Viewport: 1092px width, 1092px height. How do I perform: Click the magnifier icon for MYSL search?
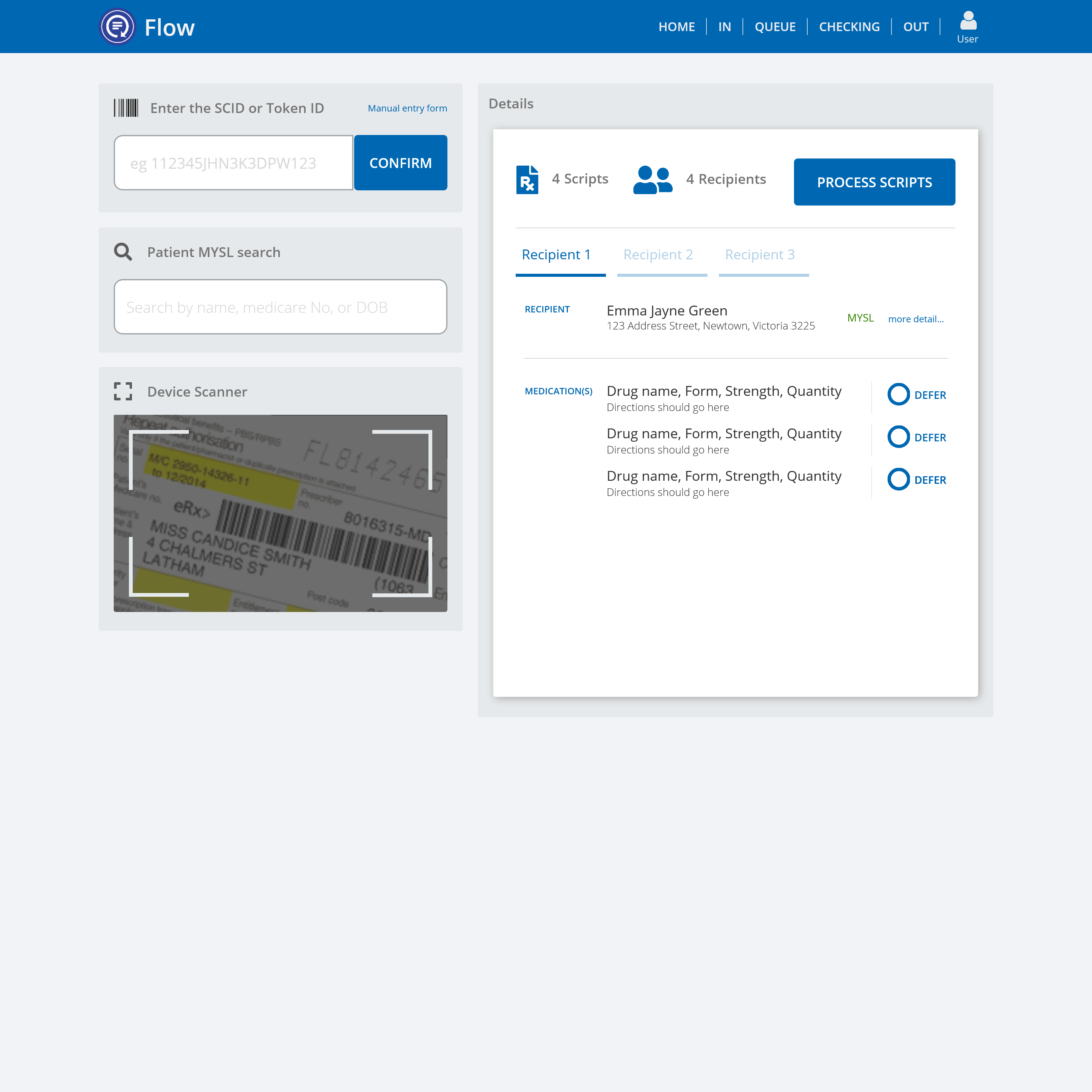coord(122,252)
